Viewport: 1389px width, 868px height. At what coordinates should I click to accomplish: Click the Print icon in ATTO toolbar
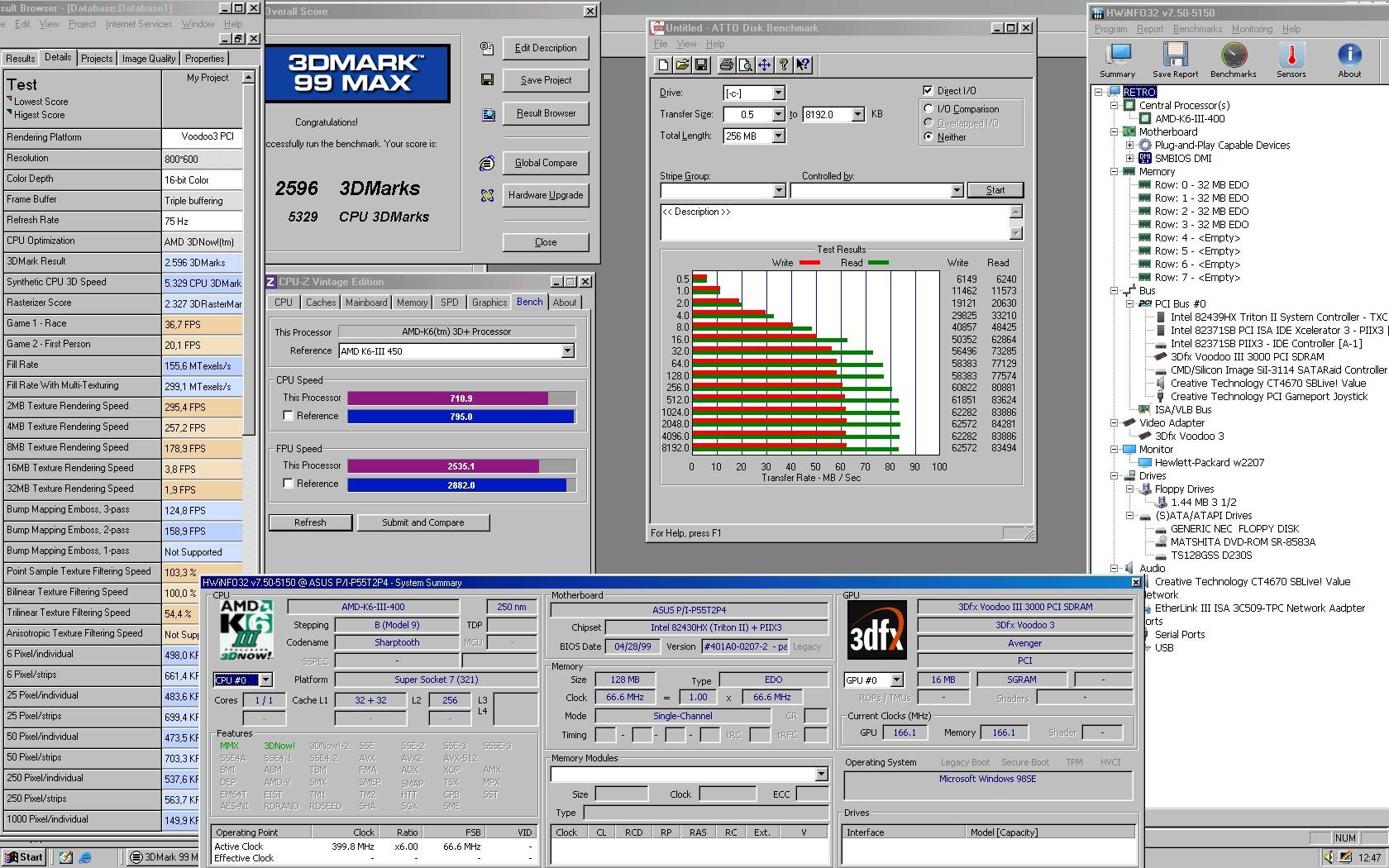click(x=727, y=65)
